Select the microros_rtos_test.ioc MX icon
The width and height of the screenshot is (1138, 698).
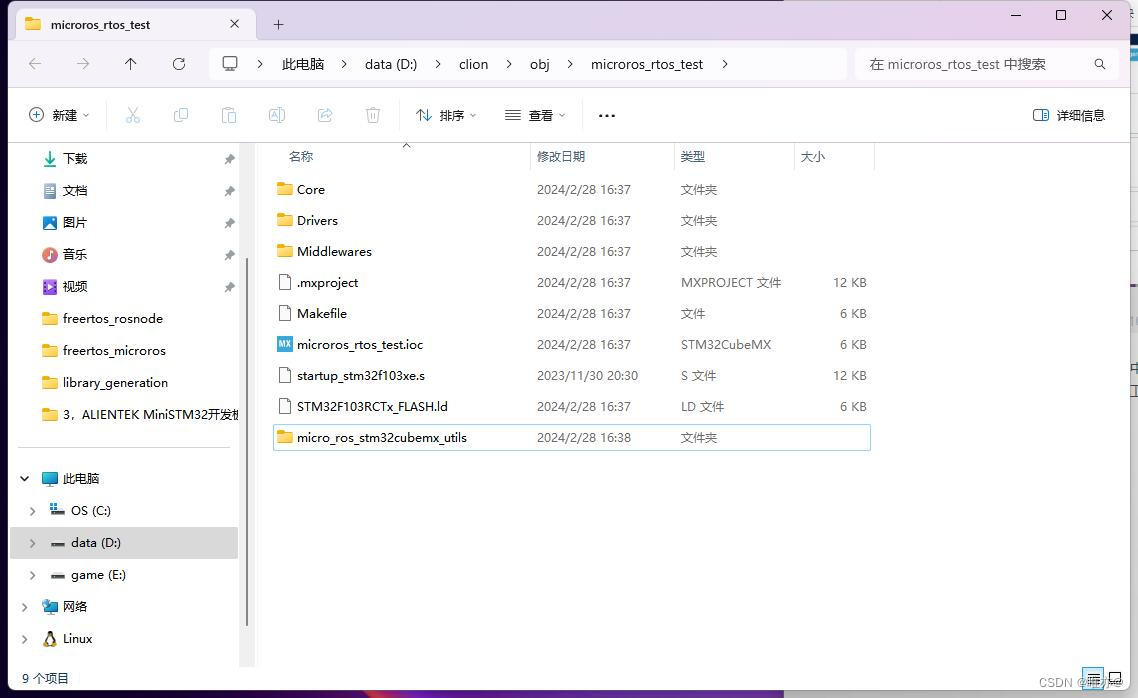pos(284,344)
